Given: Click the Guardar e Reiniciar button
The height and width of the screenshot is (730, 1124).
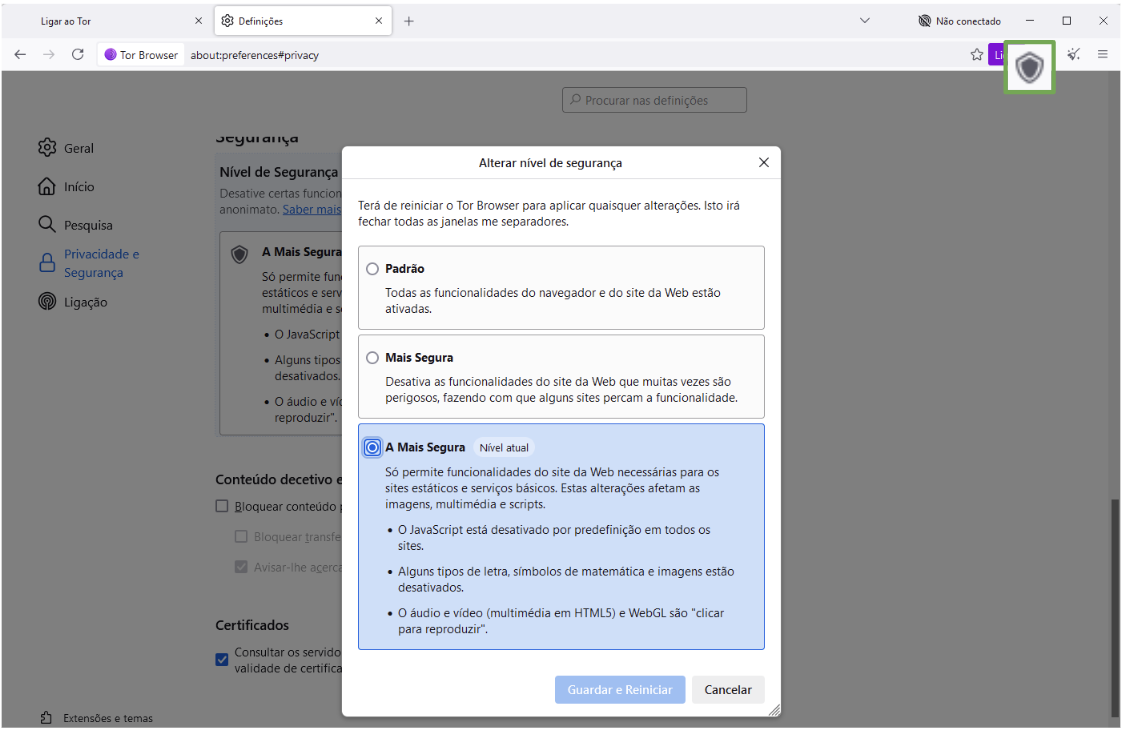Looking at the screenshot, I should [620, 689].
